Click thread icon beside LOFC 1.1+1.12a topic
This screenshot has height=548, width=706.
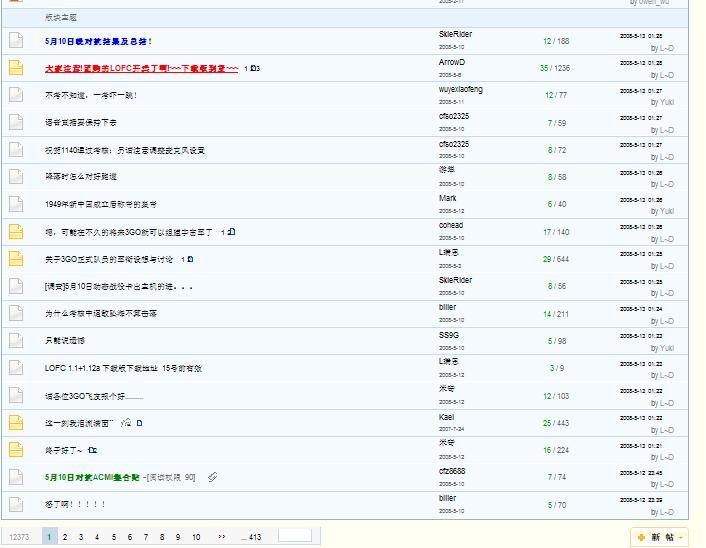[x=15, y=368]
